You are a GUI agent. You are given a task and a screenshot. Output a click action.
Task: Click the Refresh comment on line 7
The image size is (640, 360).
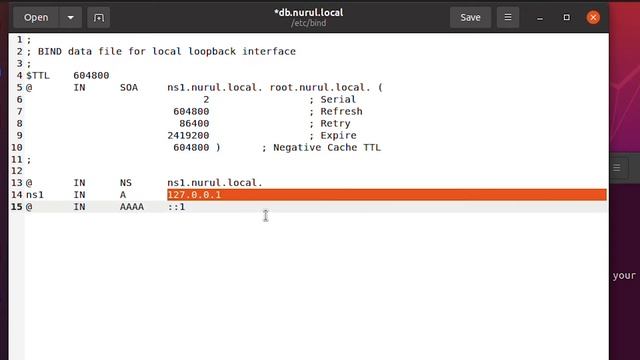[x=336, y=111]
